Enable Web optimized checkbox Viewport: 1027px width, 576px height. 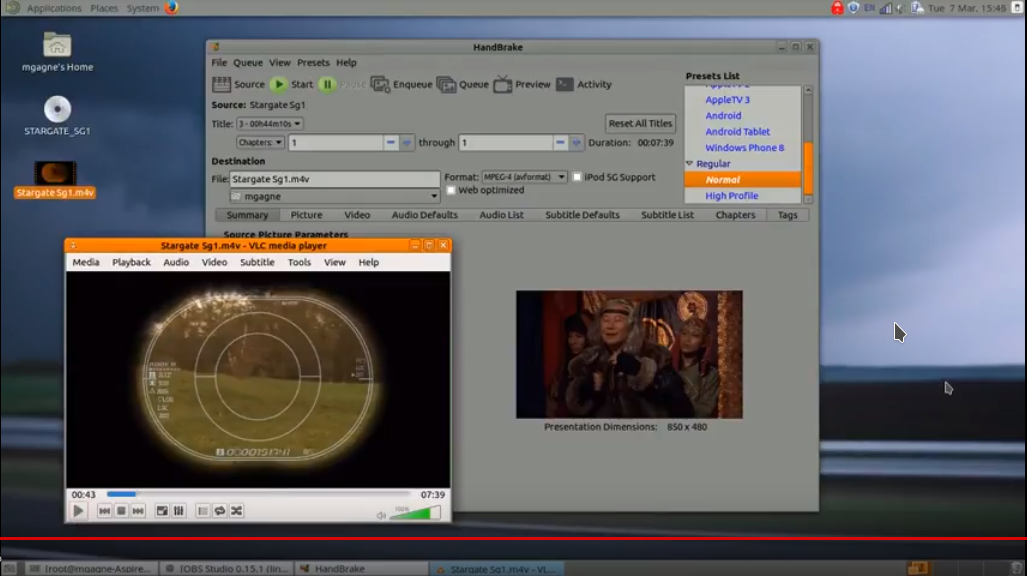[451, 190]
